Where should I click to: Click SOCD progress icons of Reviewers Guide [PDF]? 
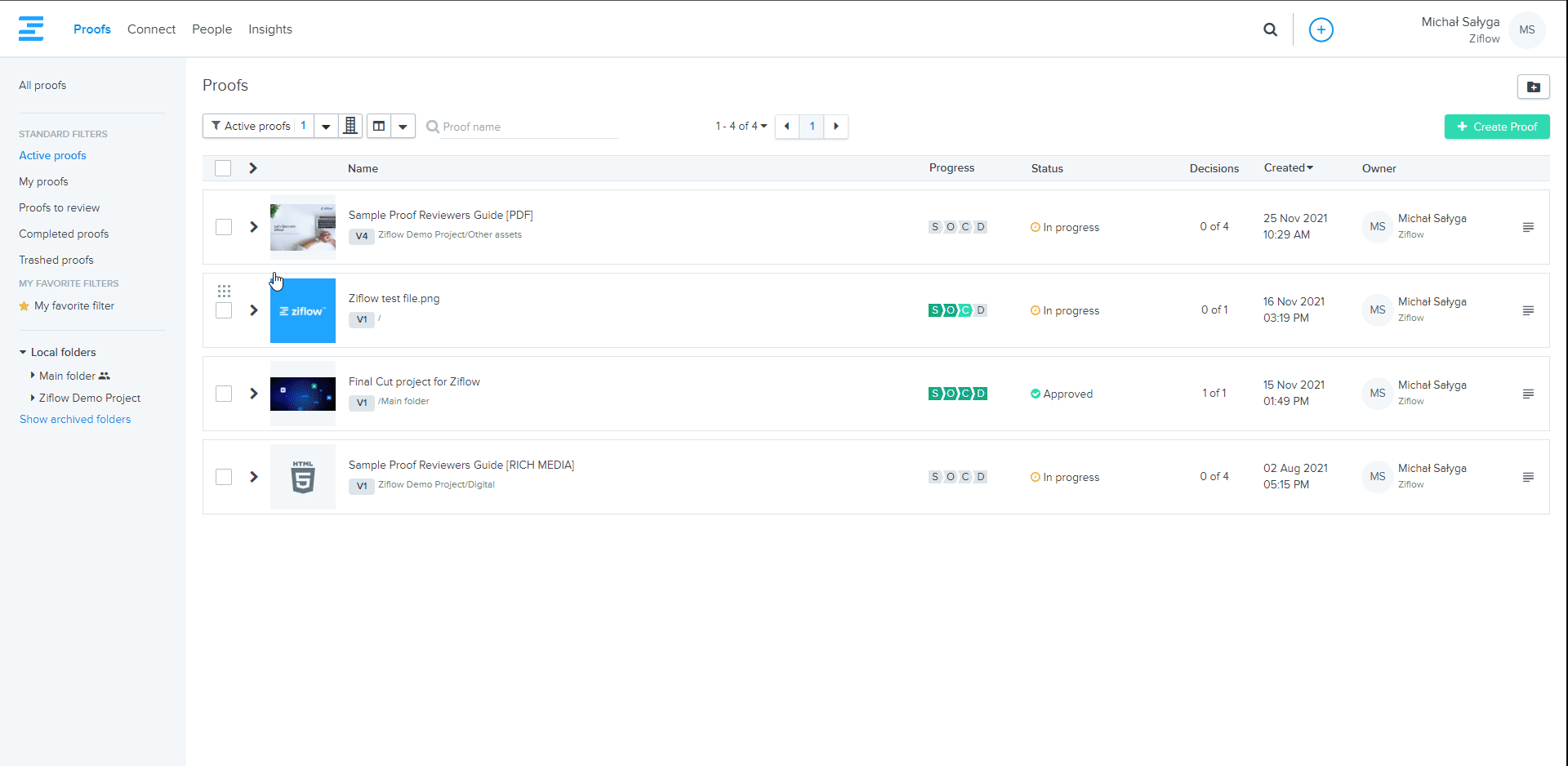[x=957, y=227]
